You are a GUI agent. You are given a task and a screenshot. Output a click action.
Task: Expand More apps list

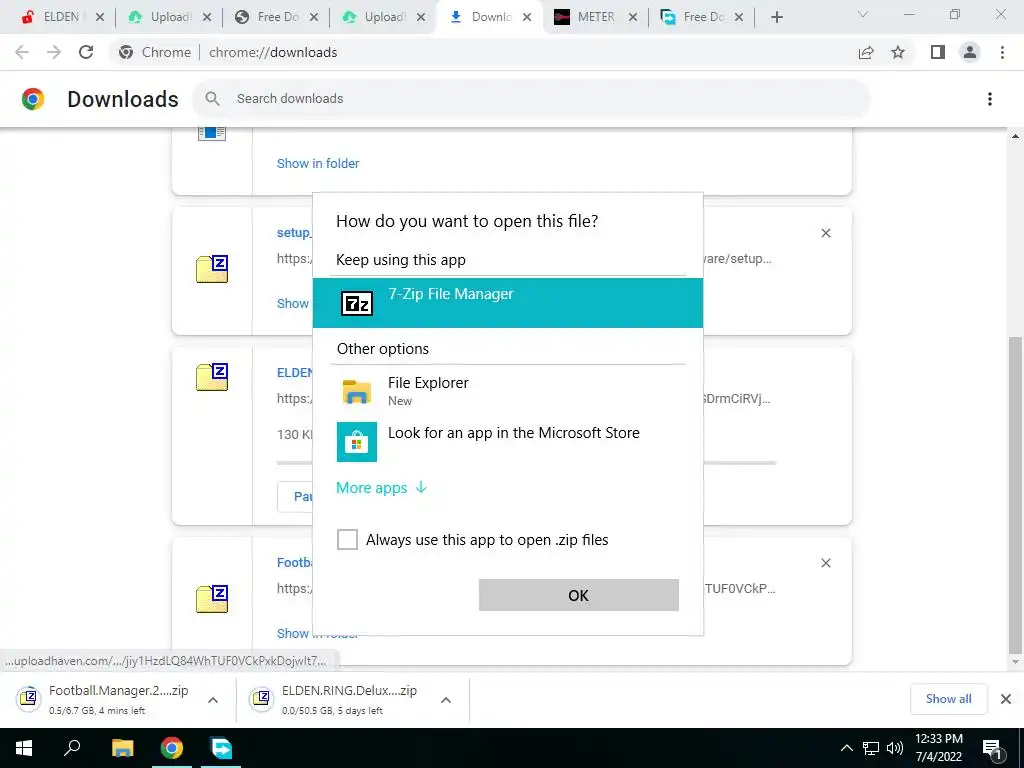tap(381, 488)
